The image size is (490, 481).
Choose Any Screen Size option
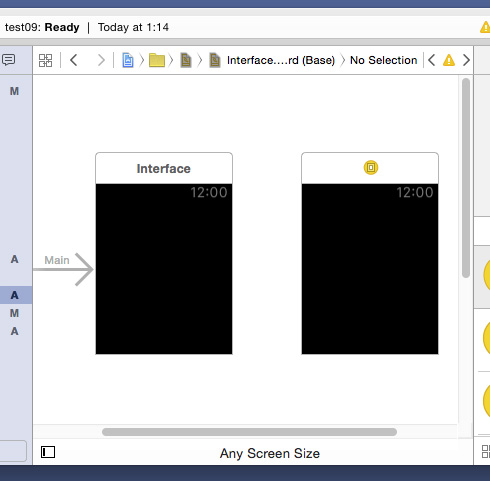pyautogui.click(x=270, y=453)
